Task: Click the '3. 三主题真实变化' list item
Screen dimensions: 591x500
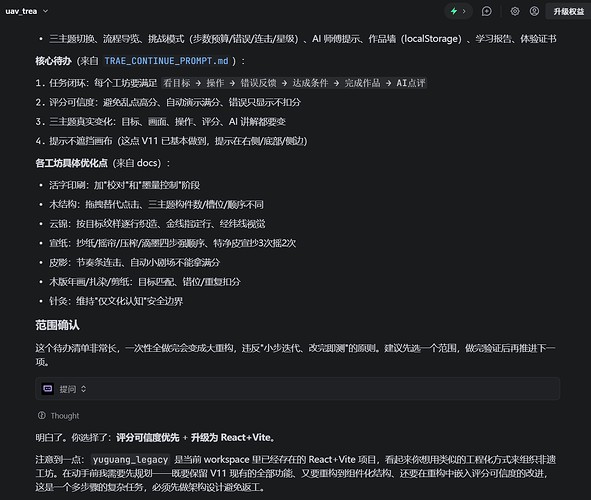Action: (x=161, y=121)
